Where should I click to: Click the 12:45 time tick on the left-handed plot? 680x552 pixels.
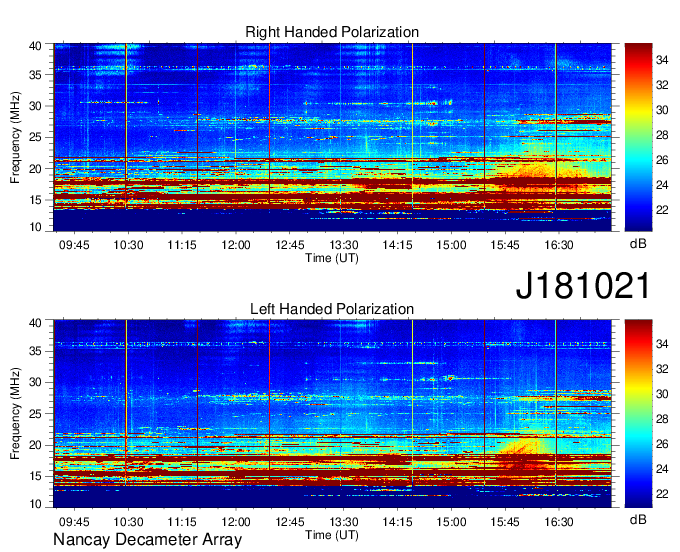pyautogui.click(x=290, y=522)
